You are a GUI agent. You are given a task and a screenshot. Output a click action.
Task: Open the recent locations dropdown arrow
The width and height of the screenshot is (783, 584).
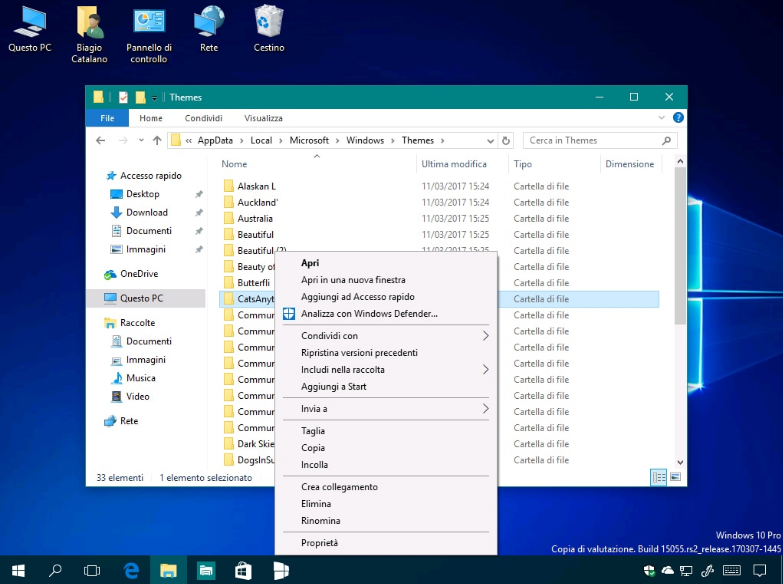coord(141,141)
